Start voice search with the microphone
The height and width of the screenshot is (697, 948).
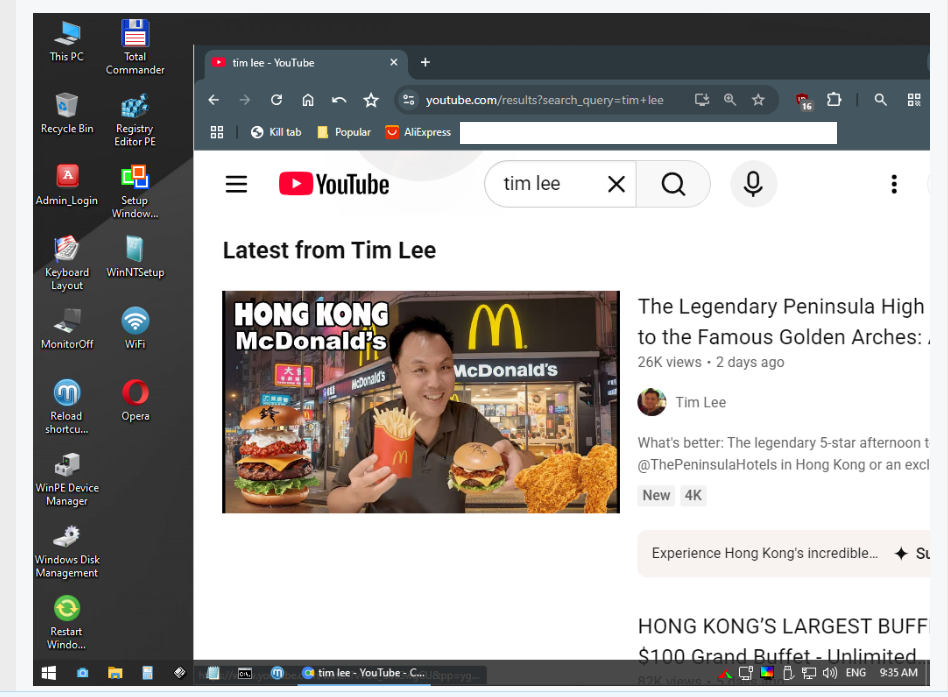753,184
